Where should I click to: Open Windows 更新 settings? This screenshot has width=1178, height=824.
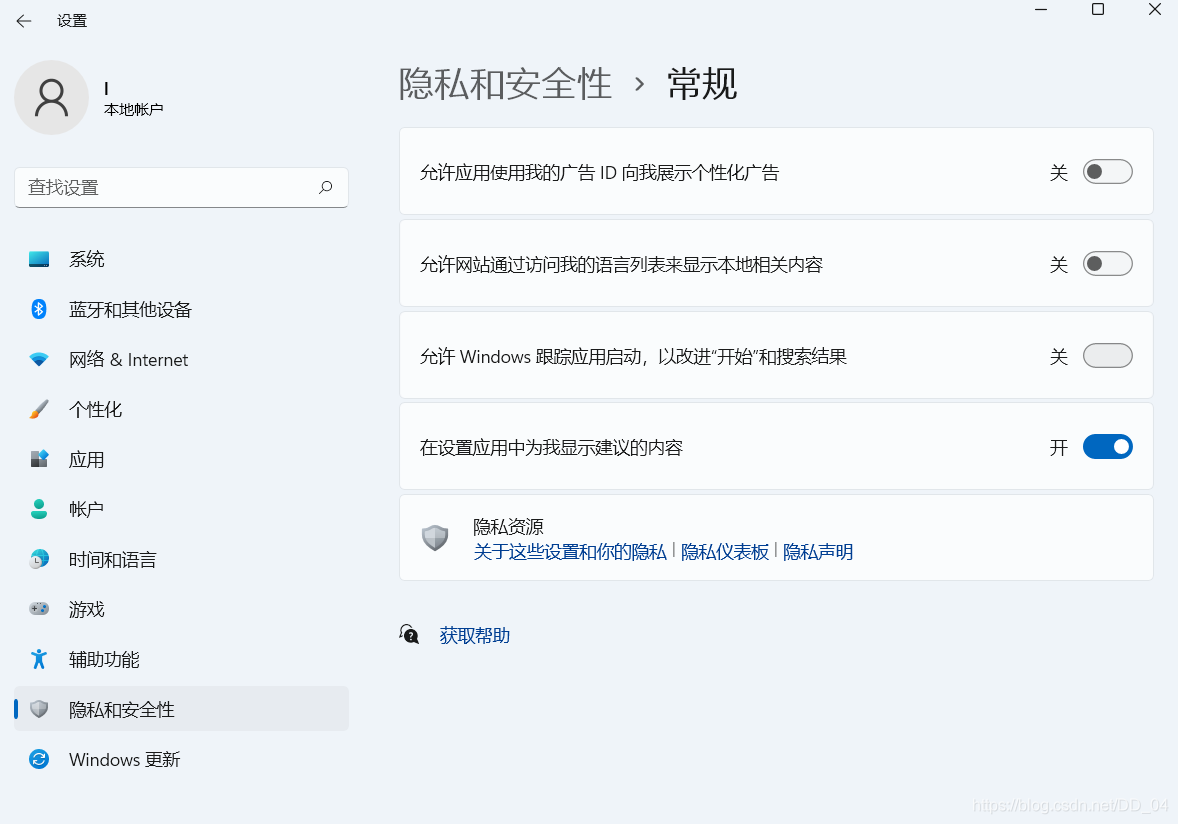tap(39, 759)
